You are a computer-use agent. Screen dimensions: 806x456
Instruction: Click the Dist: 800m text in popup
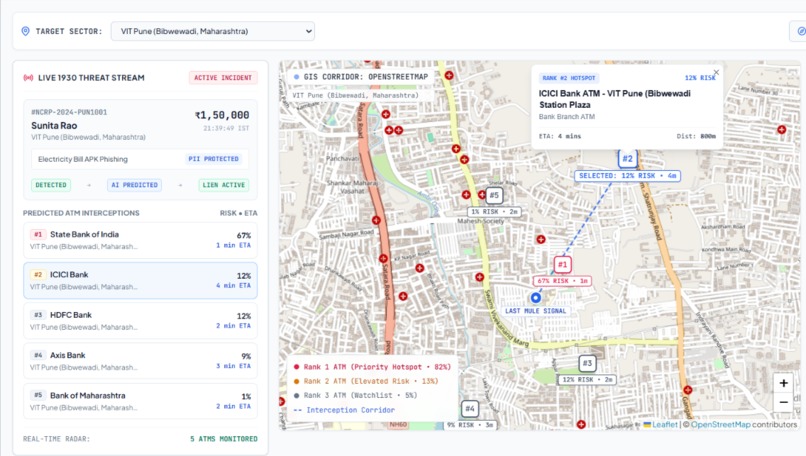click(x=696, y=136)
